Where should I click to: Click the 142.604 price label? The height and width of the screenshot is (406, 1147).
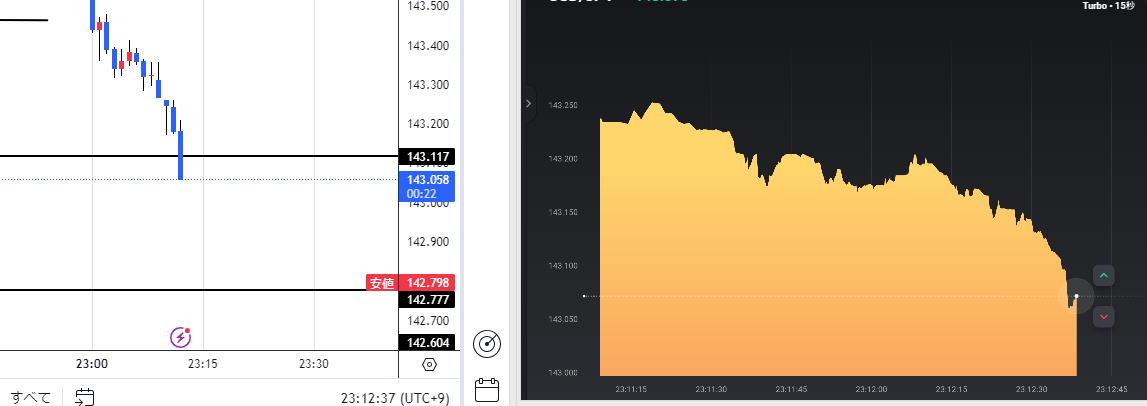[x=427, y=343]
